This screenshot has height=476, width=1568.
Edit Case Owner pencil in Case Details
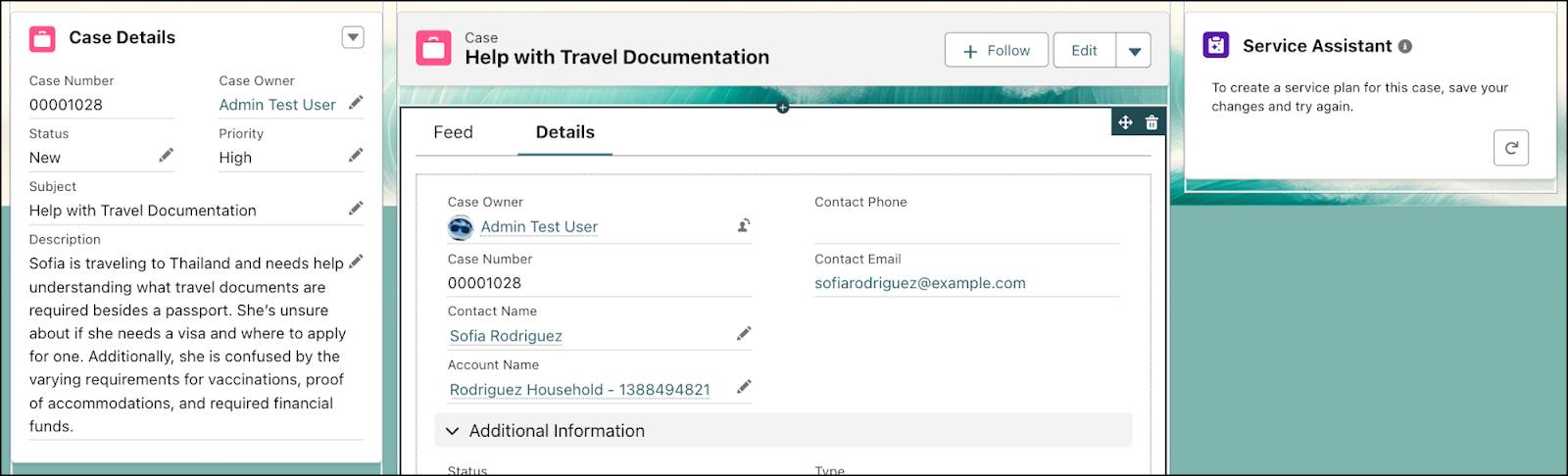(x=356, y=103)
